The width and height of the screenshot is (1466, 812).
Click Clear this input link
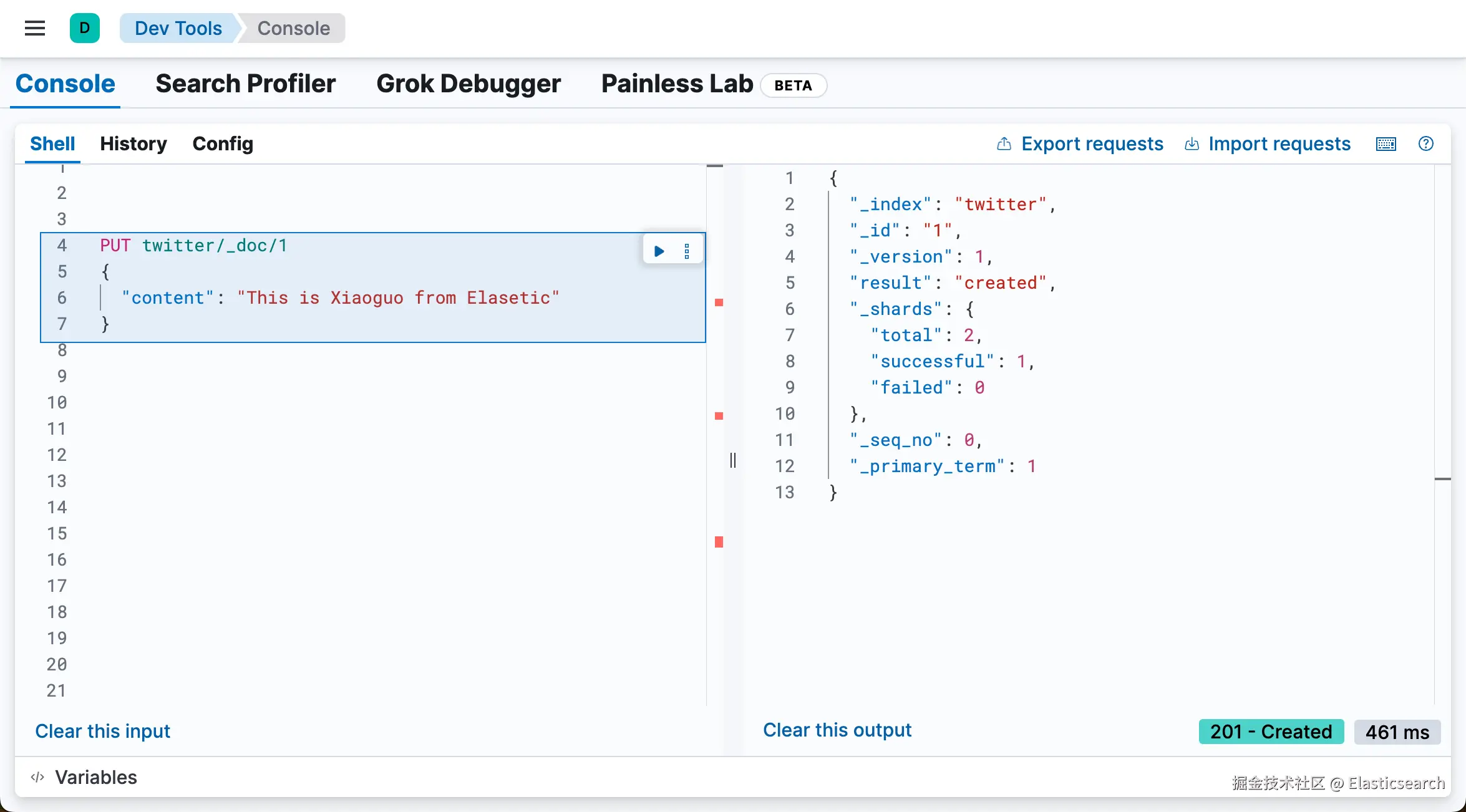click(102, 731)
